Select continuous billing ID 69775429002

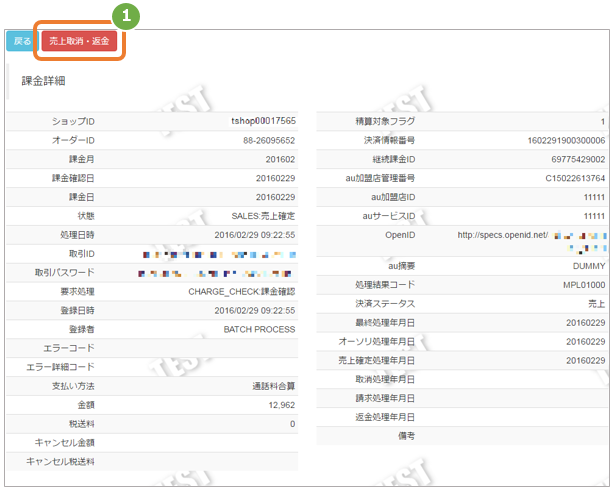point(578,159)
